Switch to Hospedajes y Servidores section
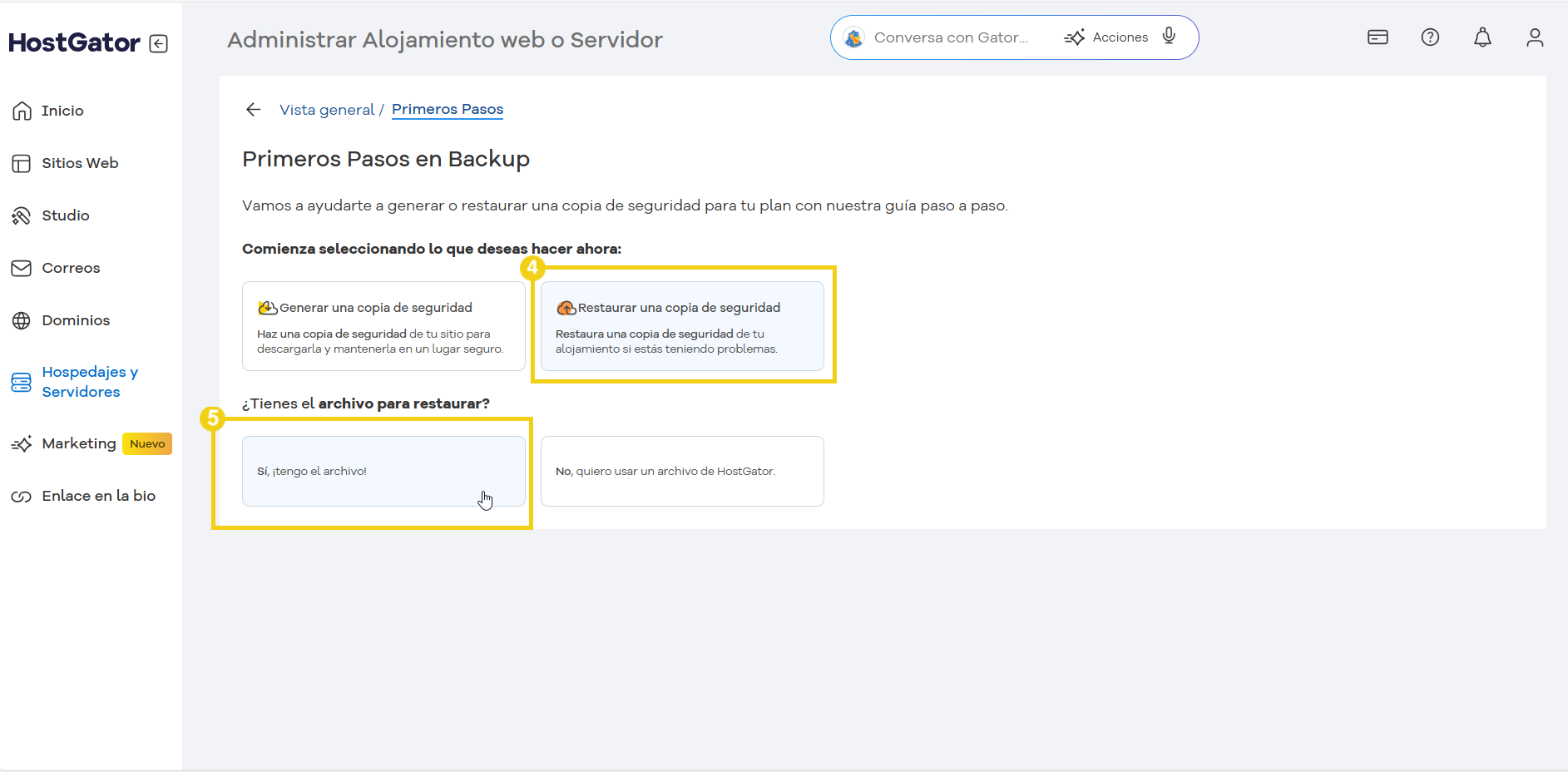Viewport: 1568px width, 772px height. click(x=90, y=382)
